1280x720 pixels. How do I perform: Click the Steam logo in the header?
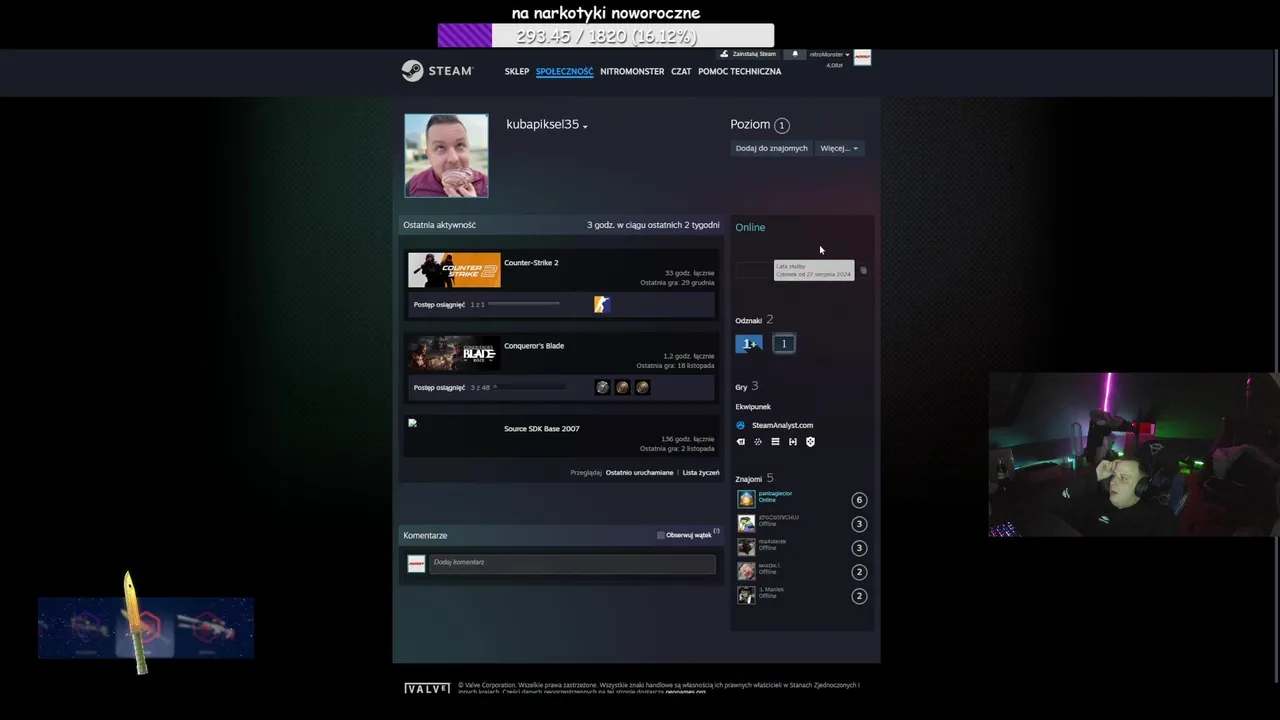(437, 71)
